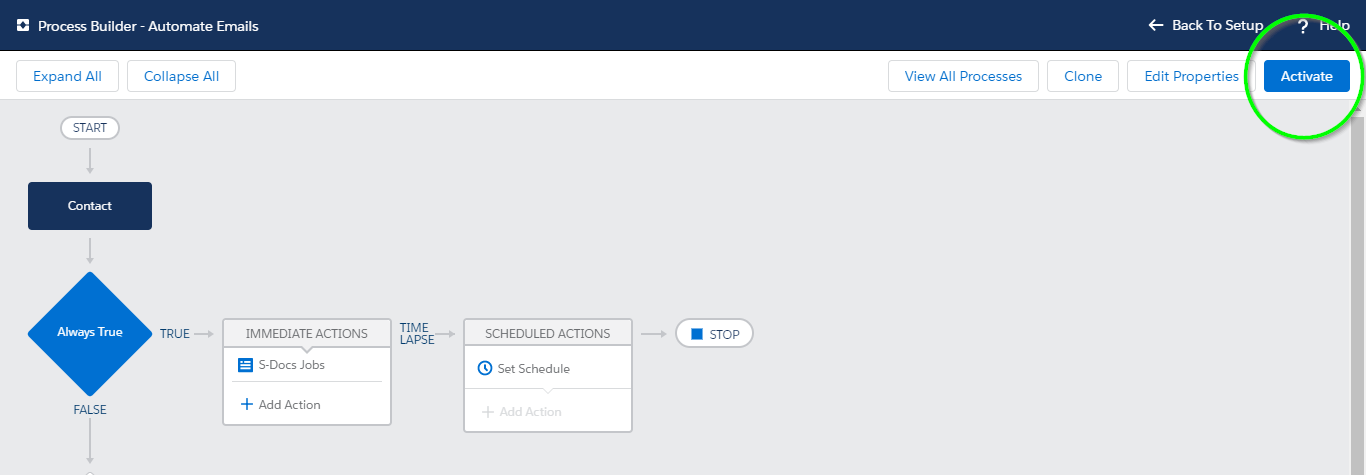Click the plus icon beside Add Action
Viewport: 1366px width, 475px height.
click(247, 404)
